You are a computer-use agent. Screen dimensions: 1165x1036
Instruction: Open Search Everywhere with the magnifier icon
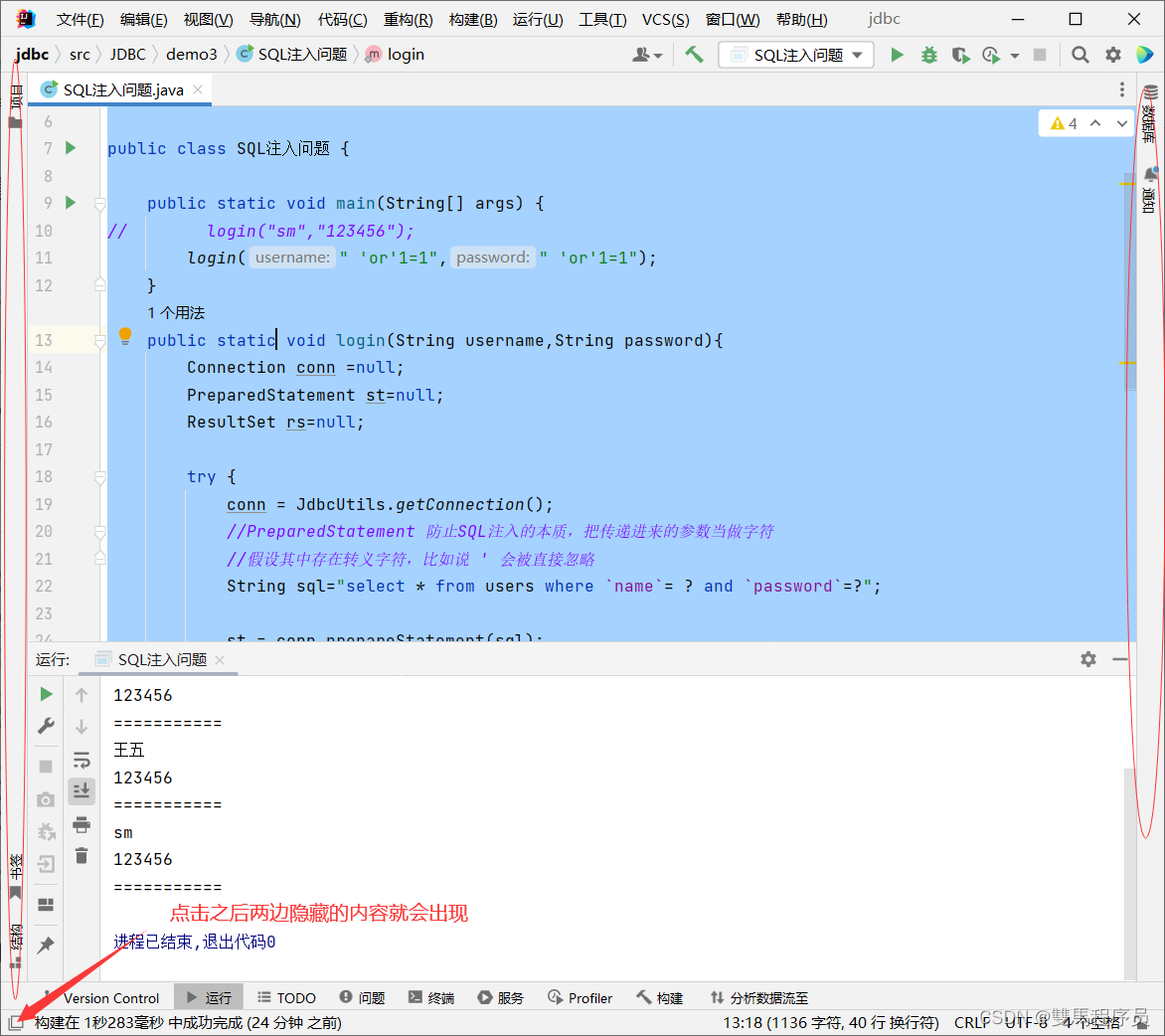[1080, 55]
